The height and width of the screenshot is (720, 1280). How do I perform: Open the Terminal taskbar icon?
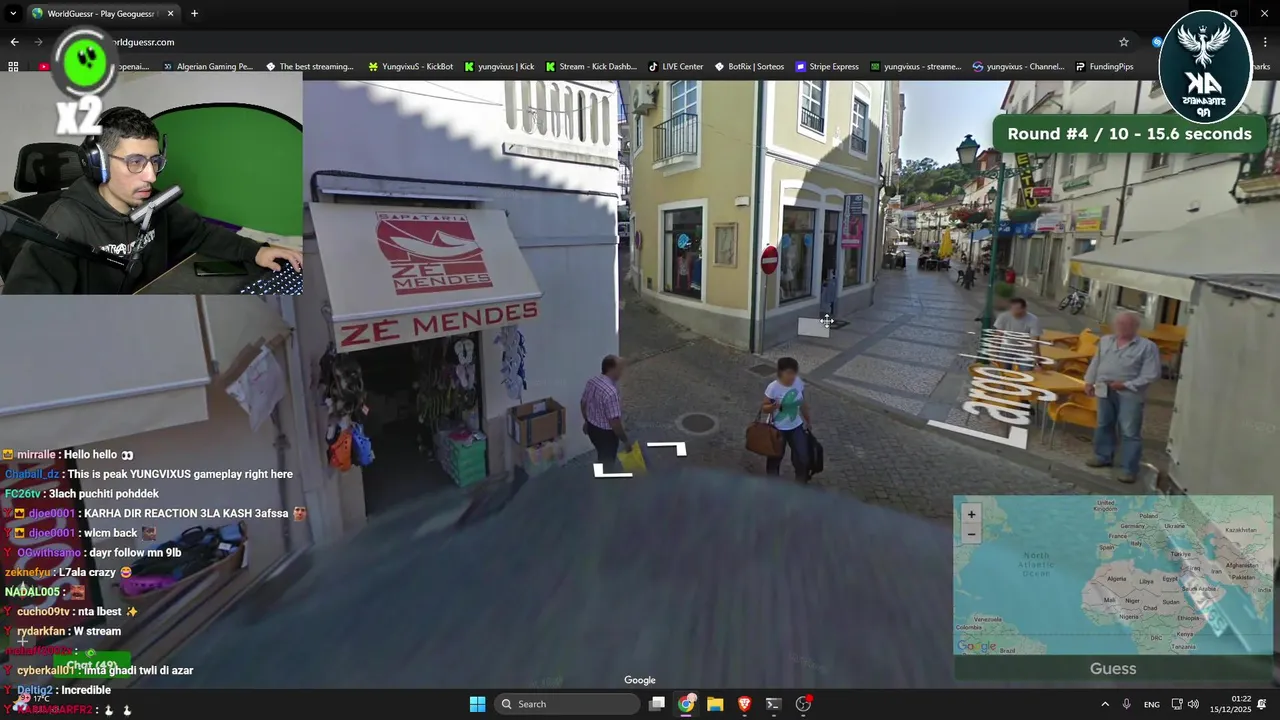tap(773, 704)
